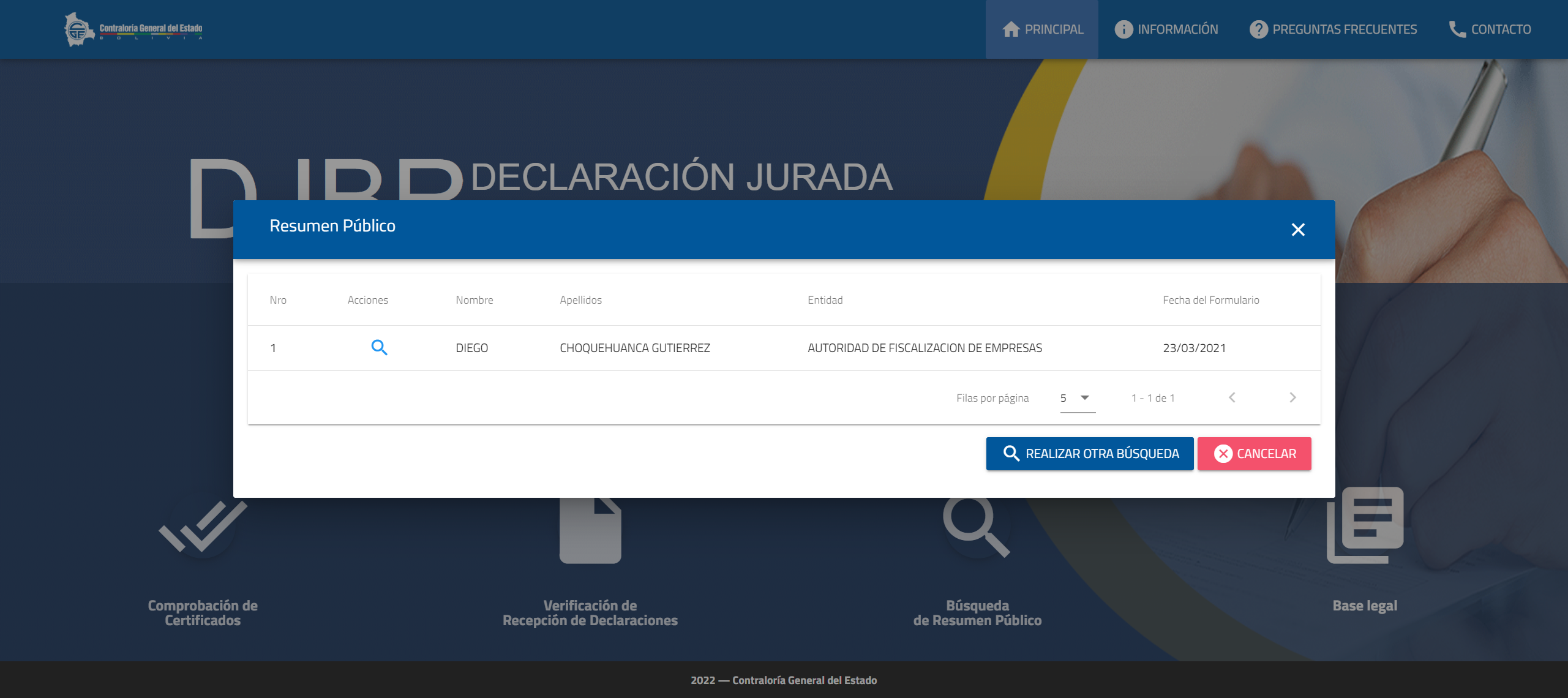Select the Nro column header
The width and height of the screenshot is (1568, 698).
point(278,300)
